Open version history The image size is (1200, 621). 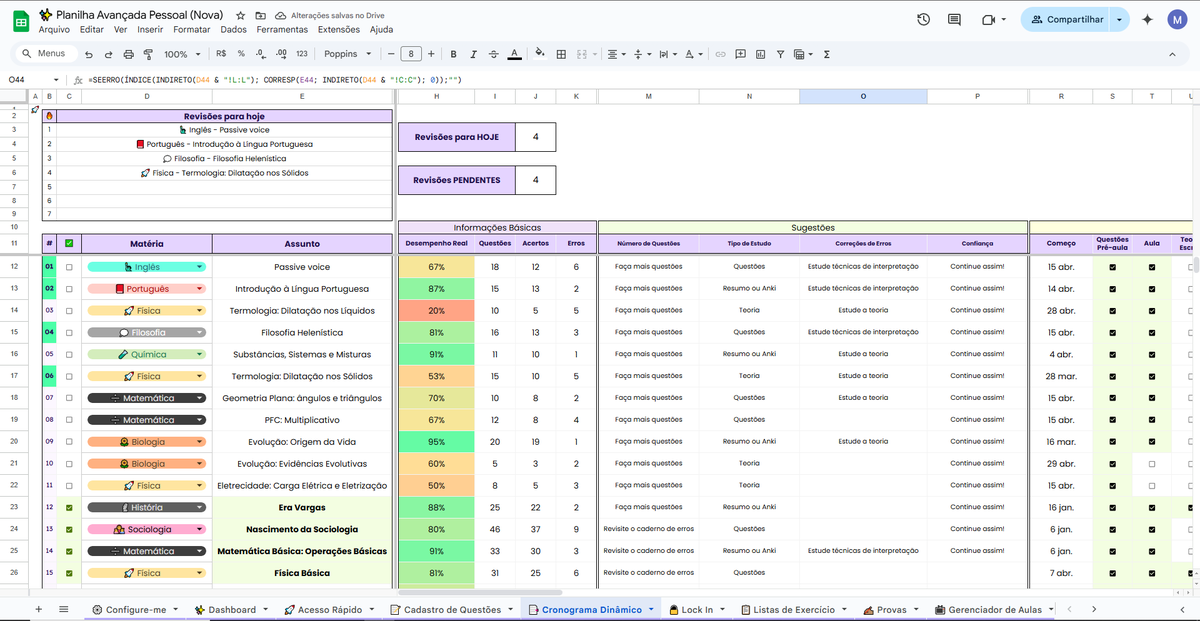point(922,18)
